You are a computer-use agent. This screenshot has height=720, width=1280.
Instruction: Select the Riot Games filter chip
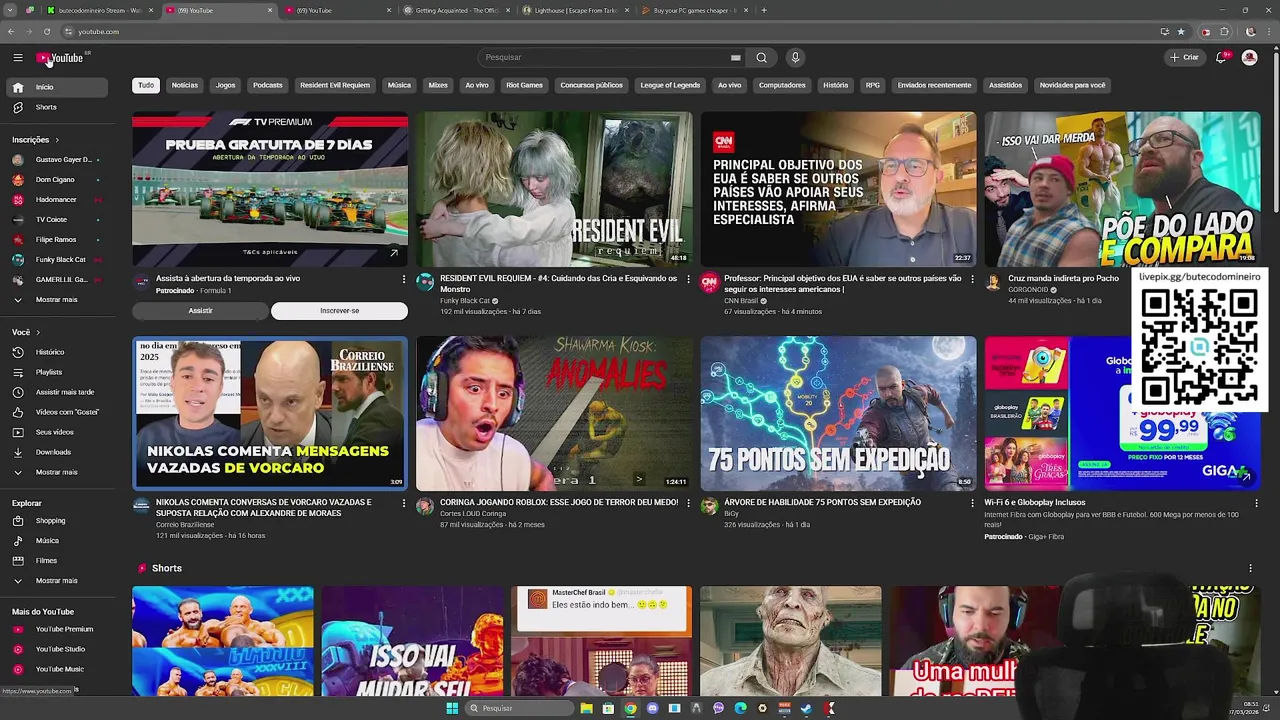tap(524, 86)
